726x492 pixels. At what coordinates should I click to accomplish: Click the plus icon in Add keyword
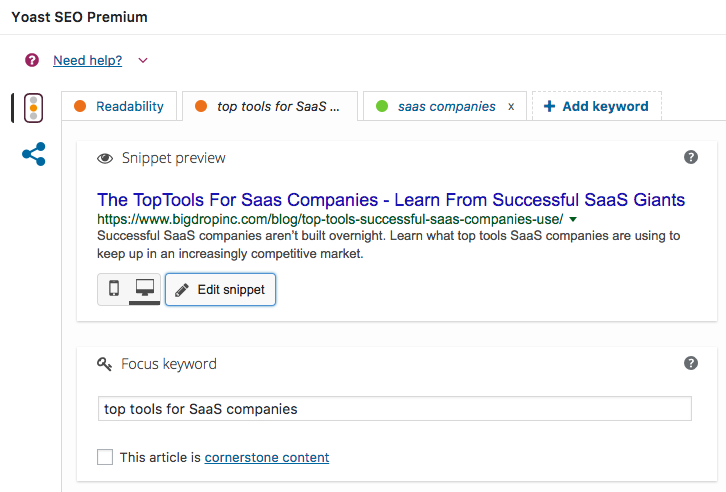click(x=549, y=106)
